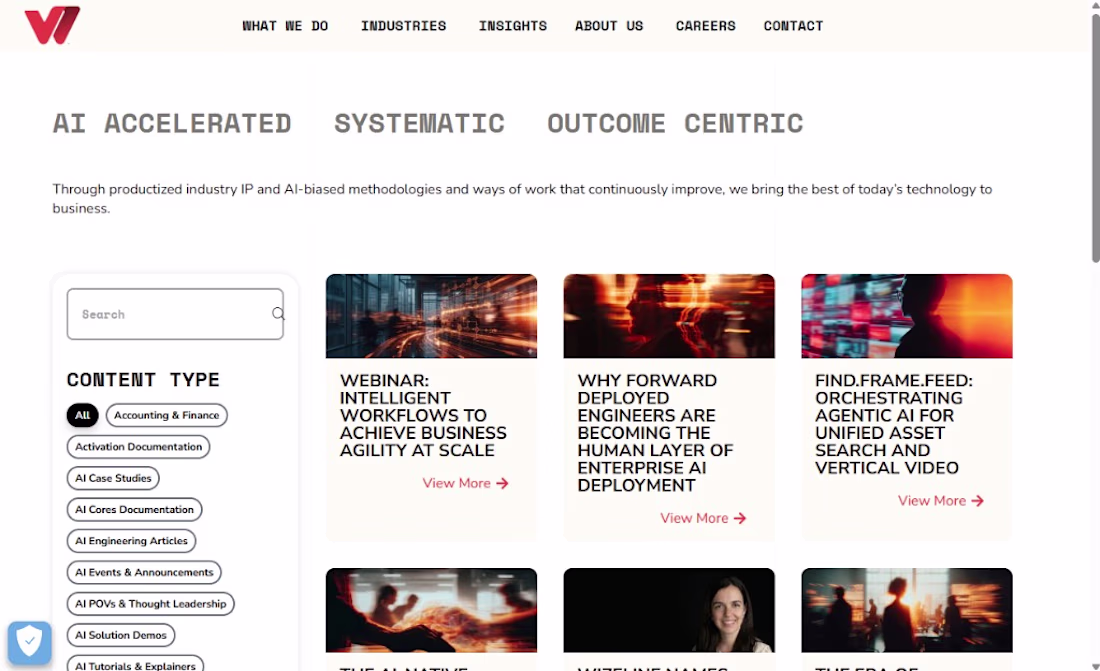Viewport: 1100px width, 671px height.
Task: Open the Webinar card thumbnail image
Action: coord(431,316)
